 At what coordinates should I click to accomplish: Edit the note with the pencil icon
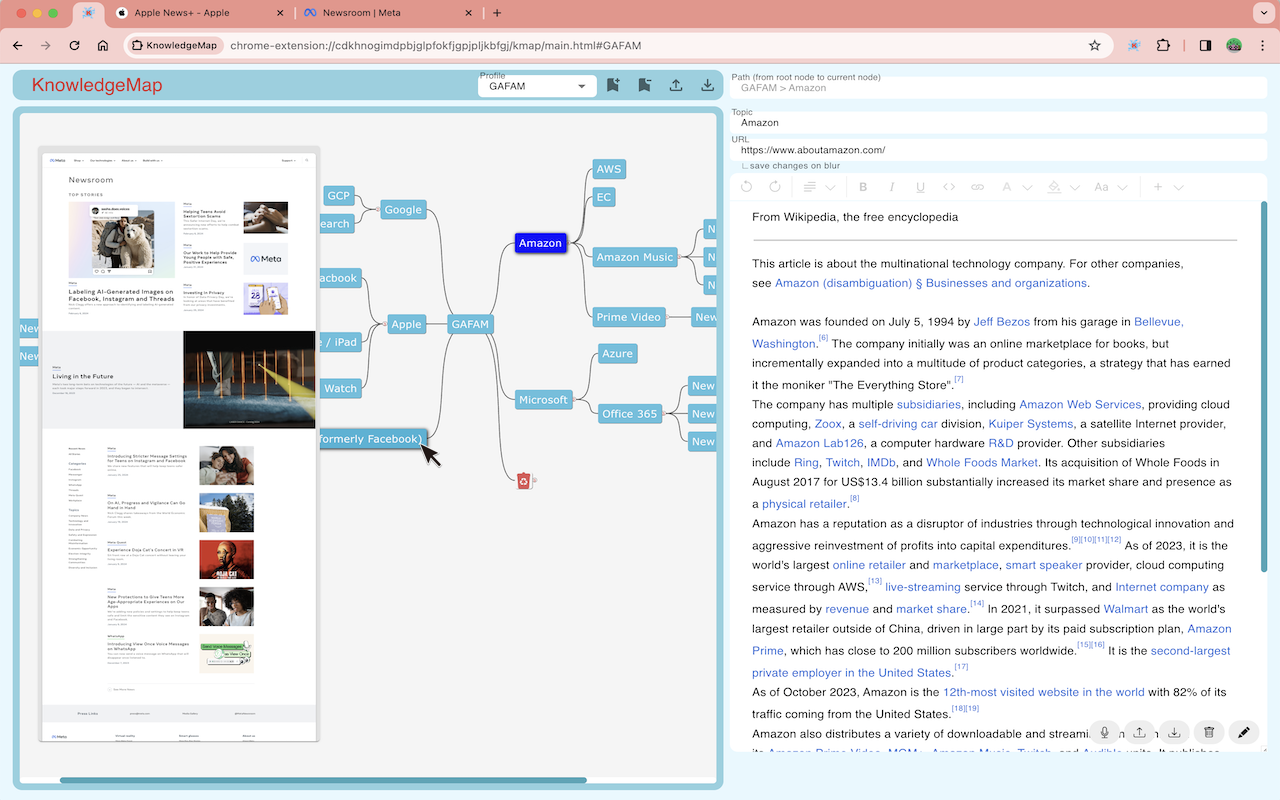(x=1244, y=732)
